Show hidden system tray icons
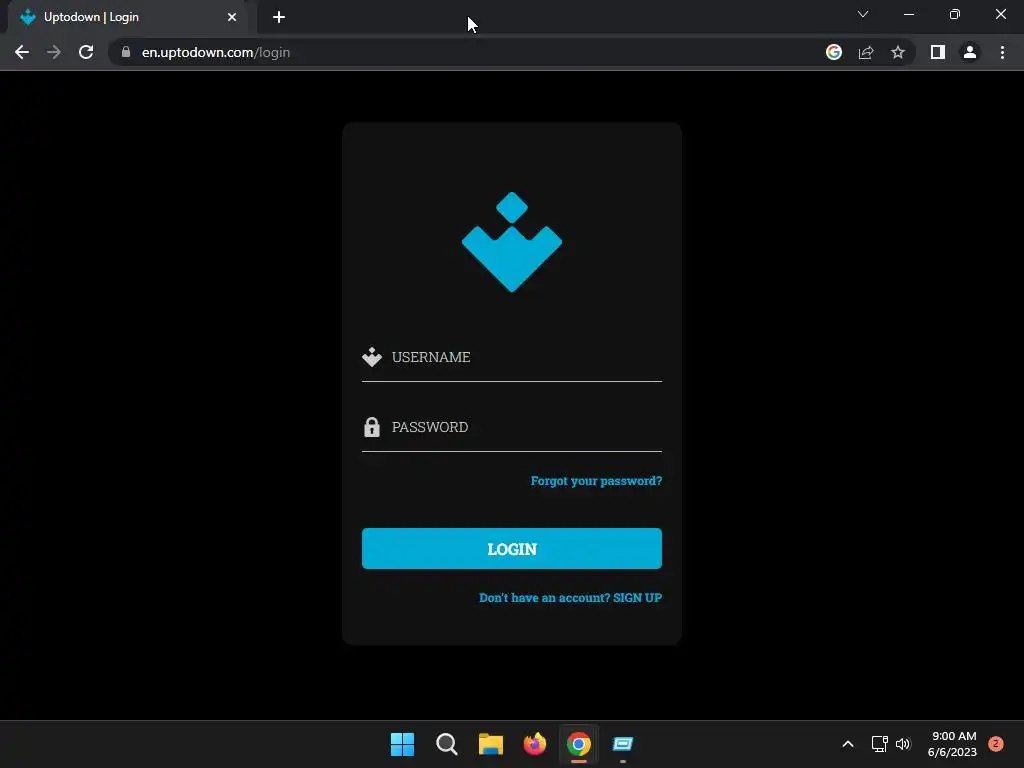Image resolution: width=1024 pixels, height=768 pixels. [x=848, y=744]
